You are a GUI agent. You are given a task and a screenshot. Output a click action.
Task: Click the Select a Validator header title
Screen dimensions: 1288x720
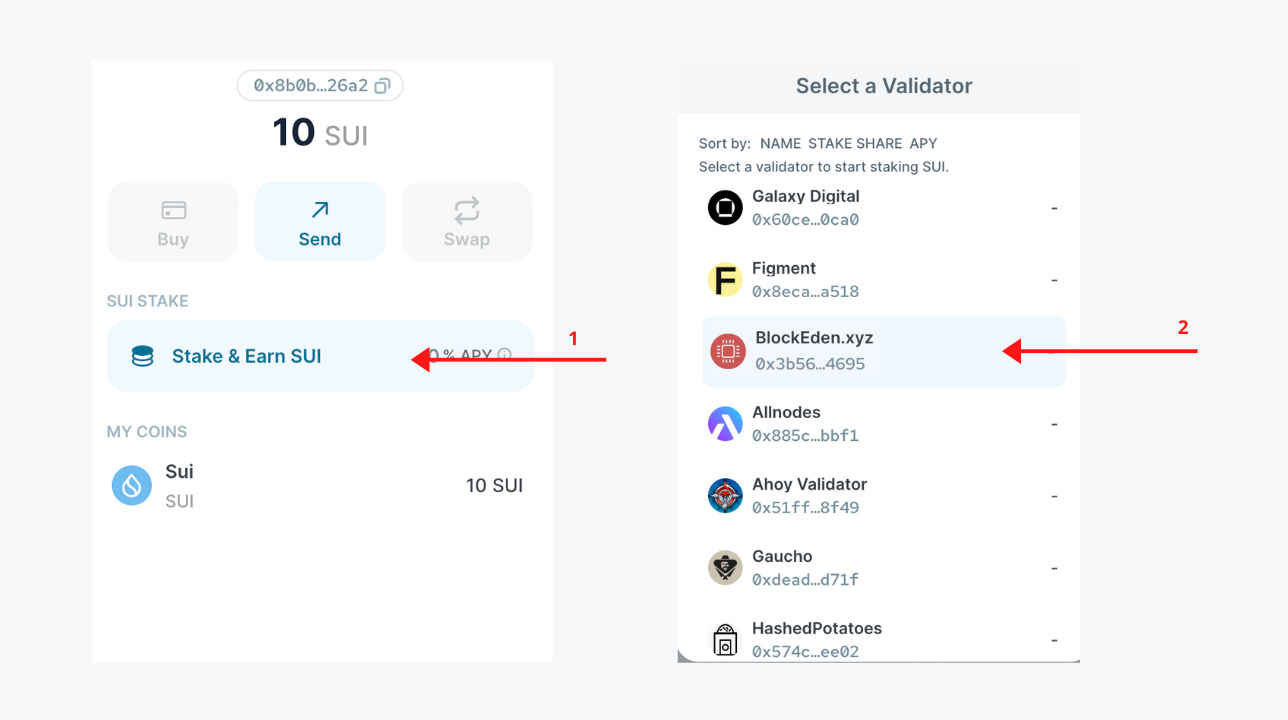click(x=884, y=86)
